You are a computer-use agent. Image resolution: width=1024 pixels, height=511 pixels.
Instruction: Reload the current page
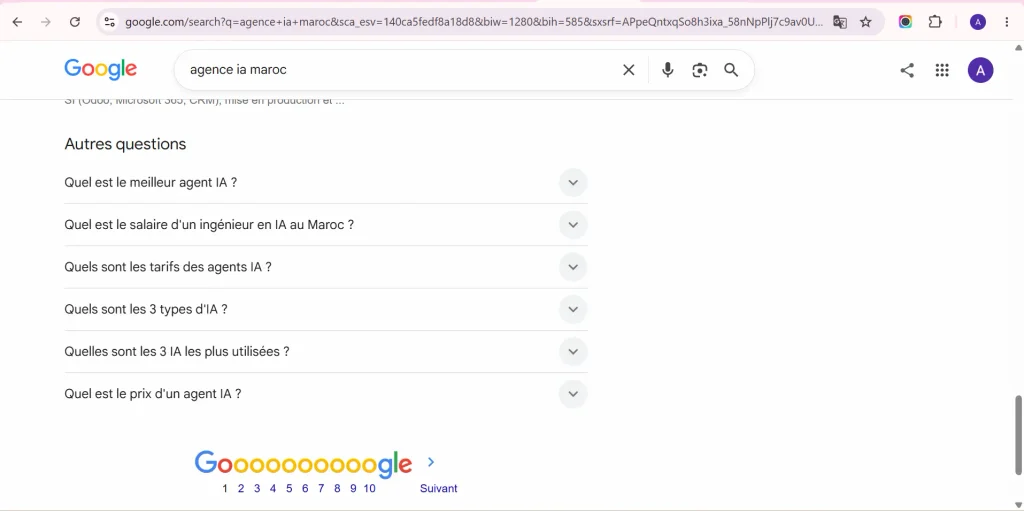74,22
